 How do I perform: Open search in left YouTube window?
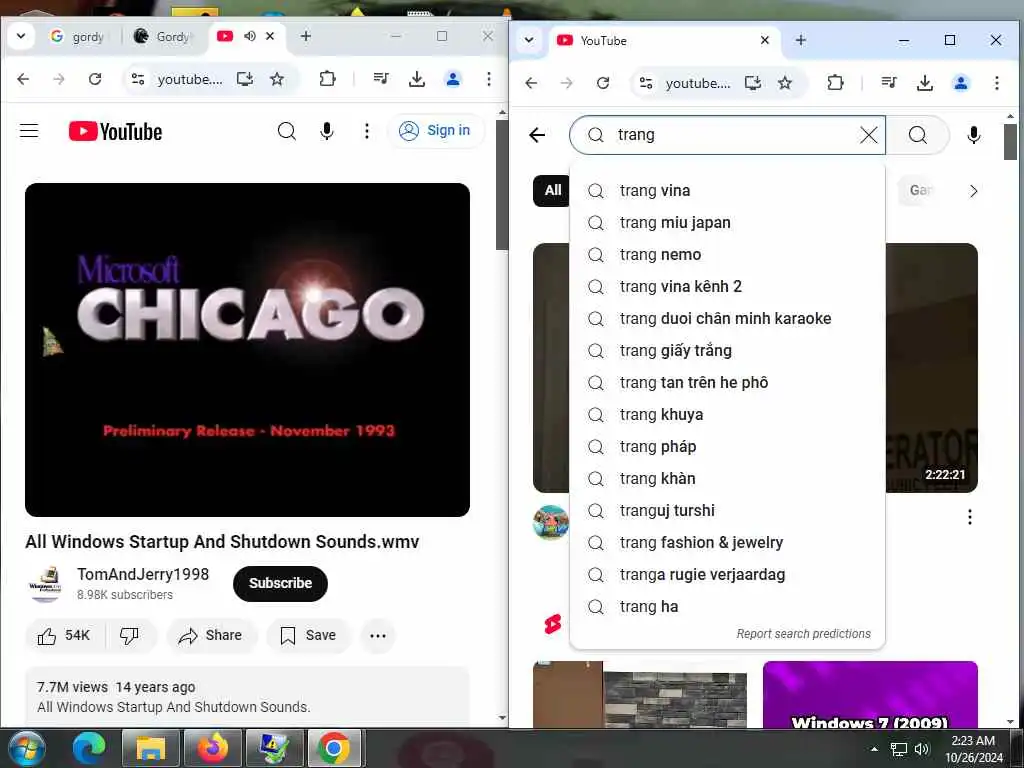click(287, 131)
